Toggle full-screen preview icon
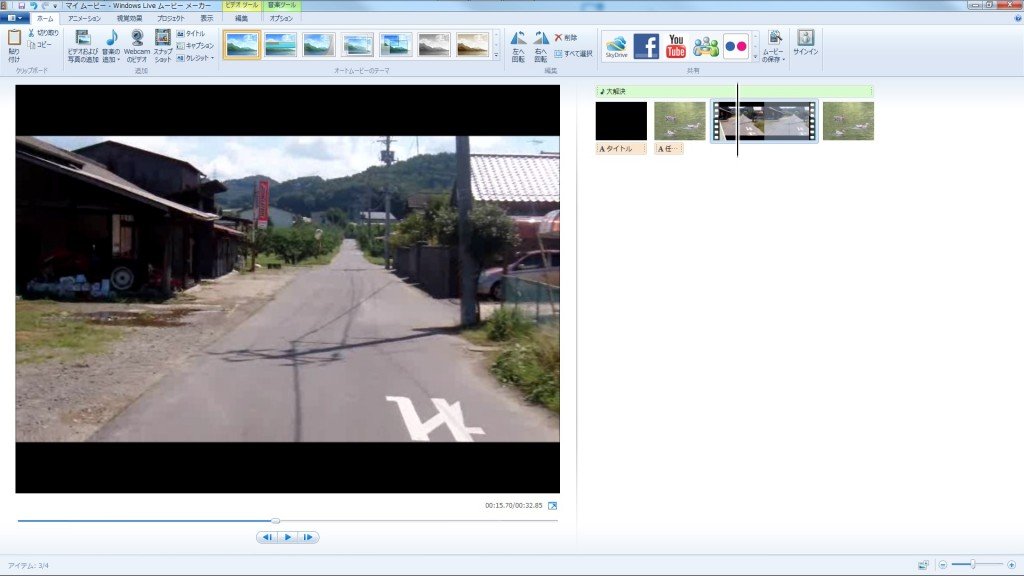Viewport: 1024px width, 576px height. point(552,506)
